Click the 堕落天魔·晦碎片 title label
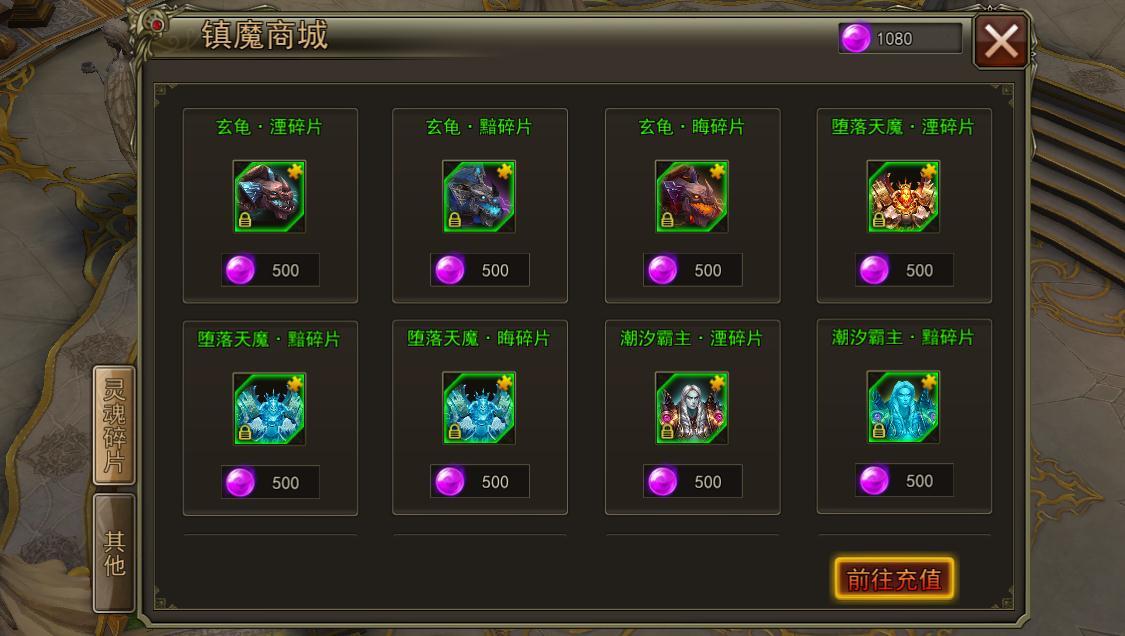Image resolution: width=1125 pixels, height=636 pixels. (479, 338)
